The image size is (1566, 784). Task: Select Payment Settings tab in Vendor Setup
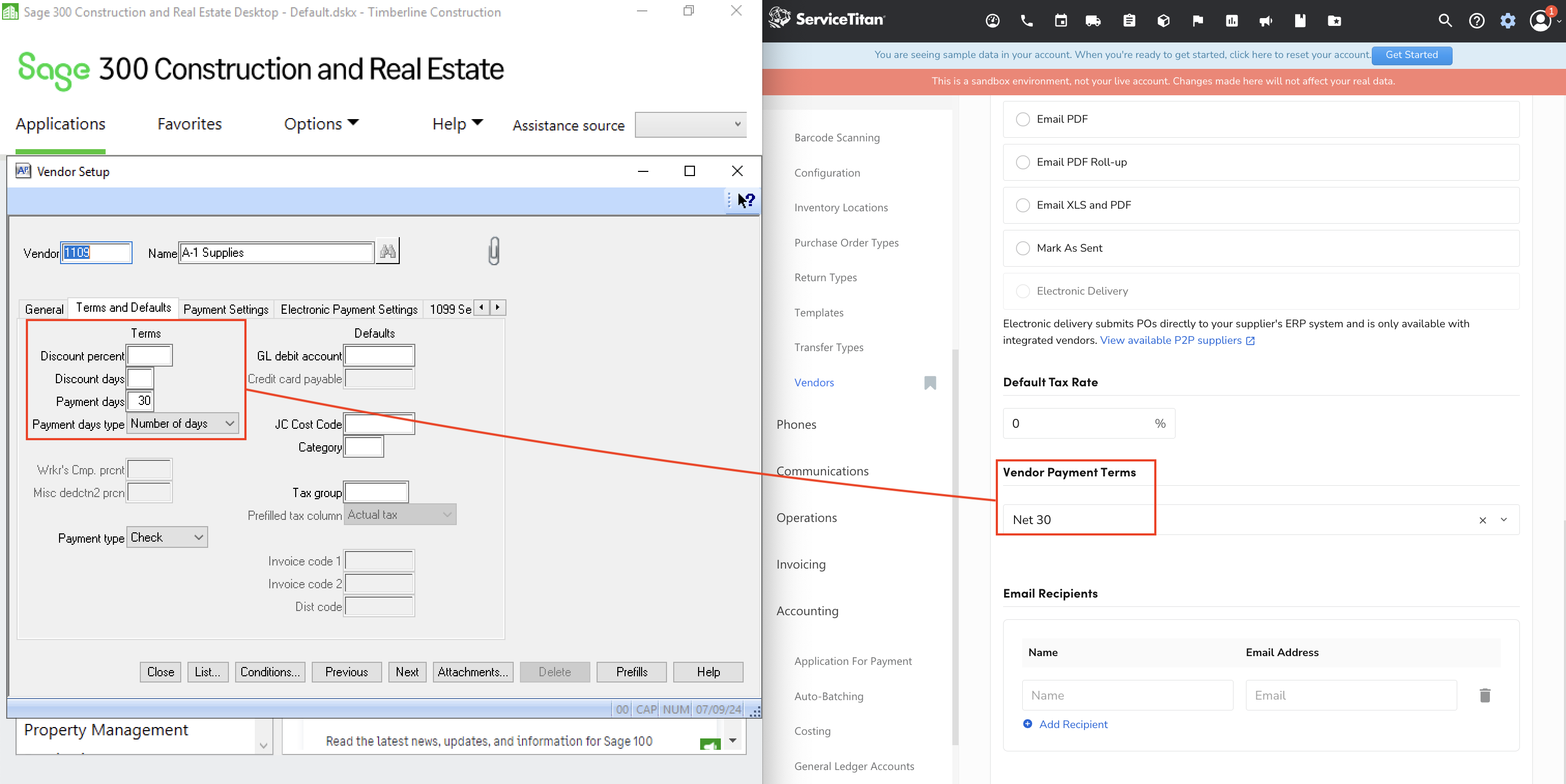(224, 307)
